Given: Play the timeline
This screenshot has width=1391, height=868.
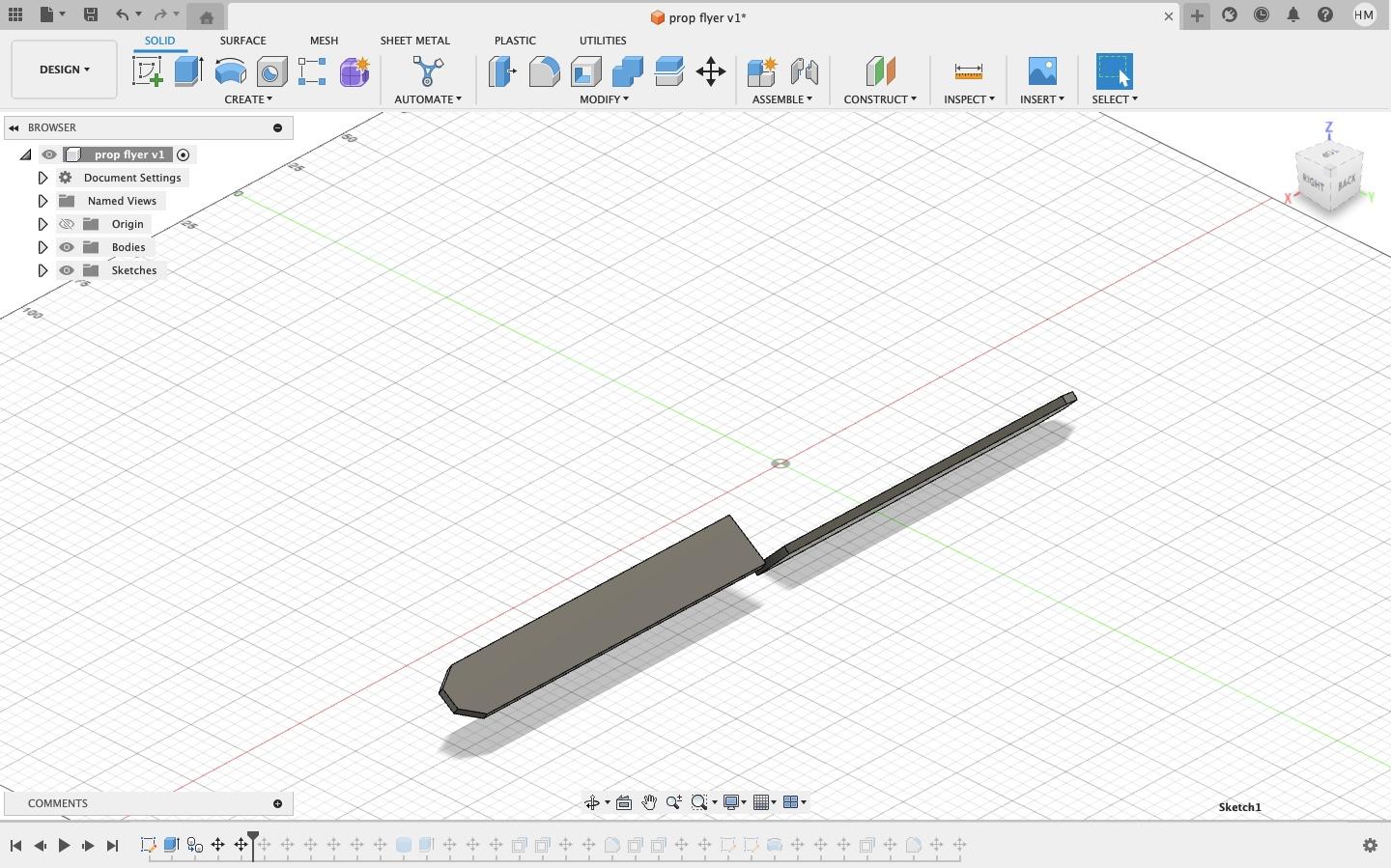Looking at the screenshot, I should (64, 846).
